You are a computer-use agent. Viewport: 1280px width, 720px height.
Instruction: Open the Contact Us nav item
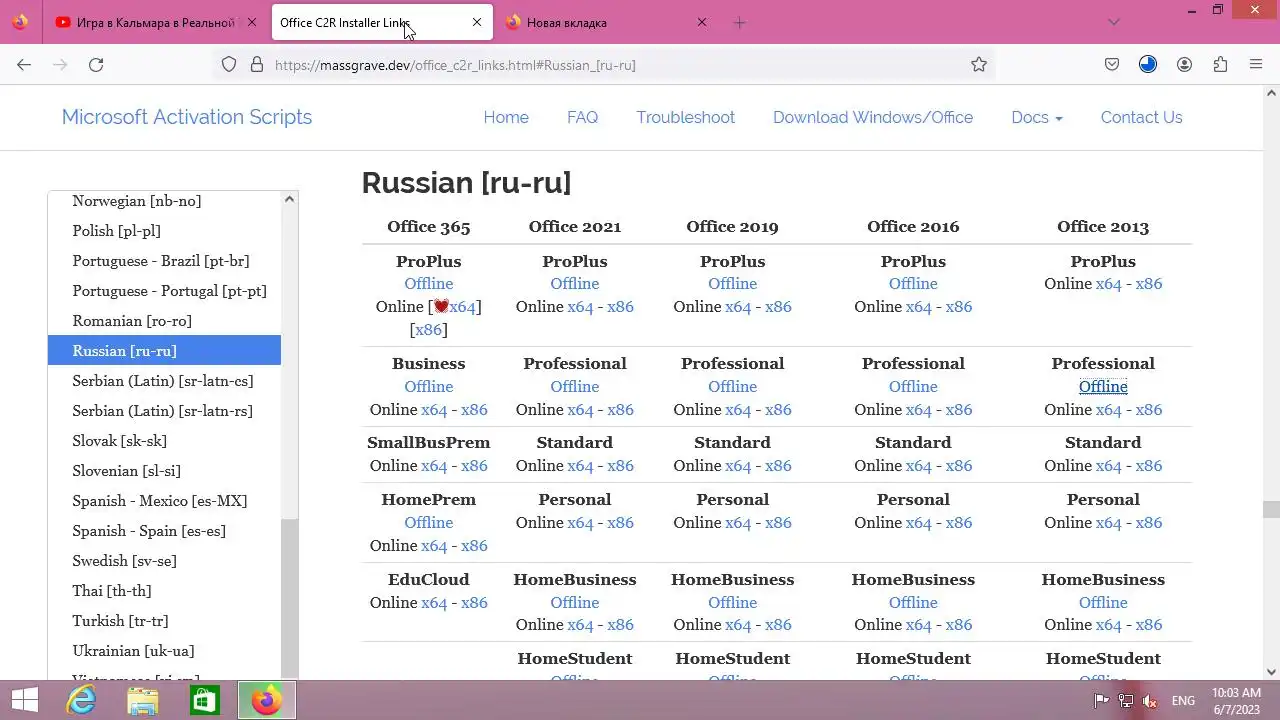(1141, 117)
